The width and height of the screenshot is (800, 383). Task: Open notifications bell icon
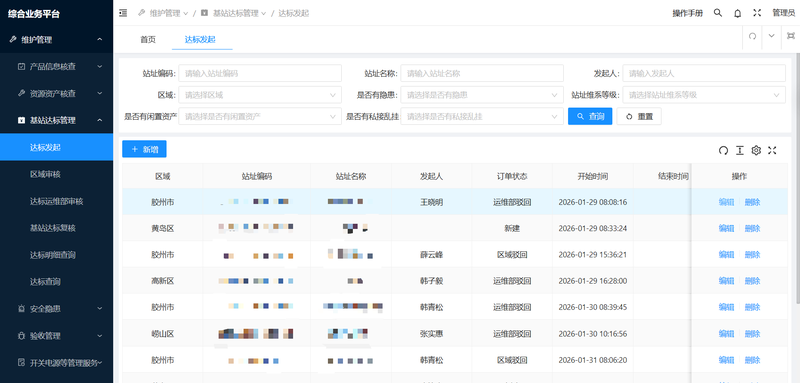(x=738, y=13)
